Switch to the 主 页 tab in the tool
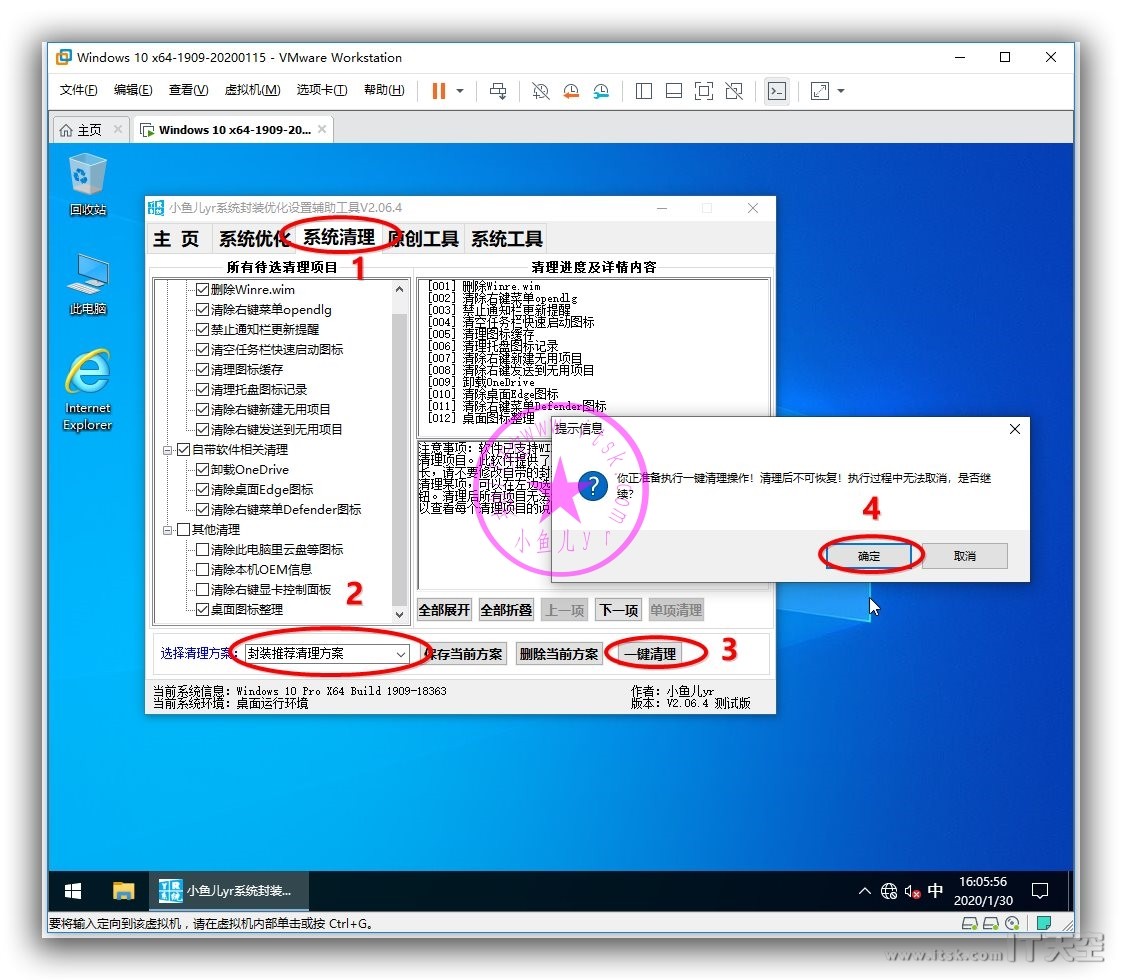 pos(176,238)
